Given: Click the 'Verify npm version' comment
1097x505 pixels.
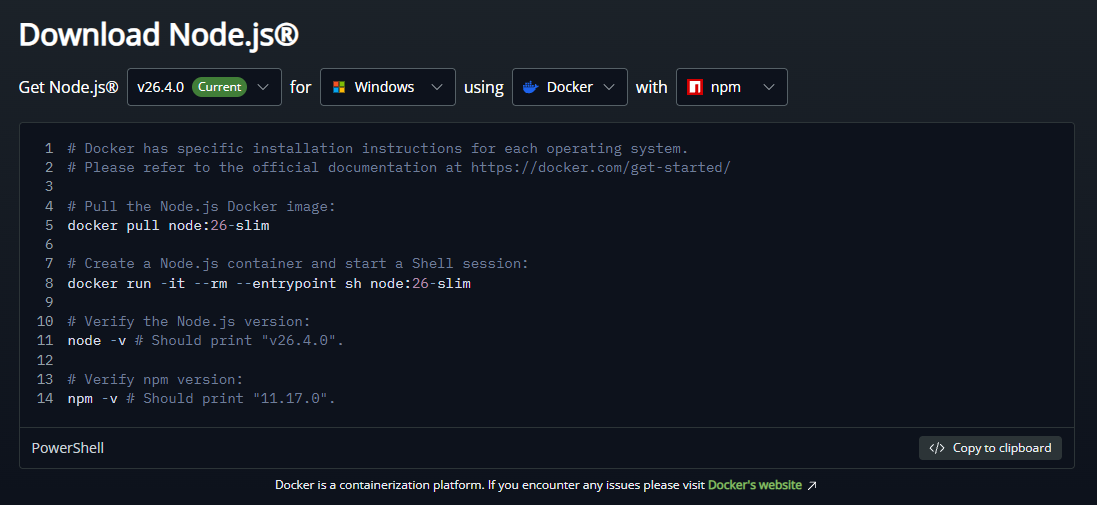Looking at the screenshot, I should 155,379.
